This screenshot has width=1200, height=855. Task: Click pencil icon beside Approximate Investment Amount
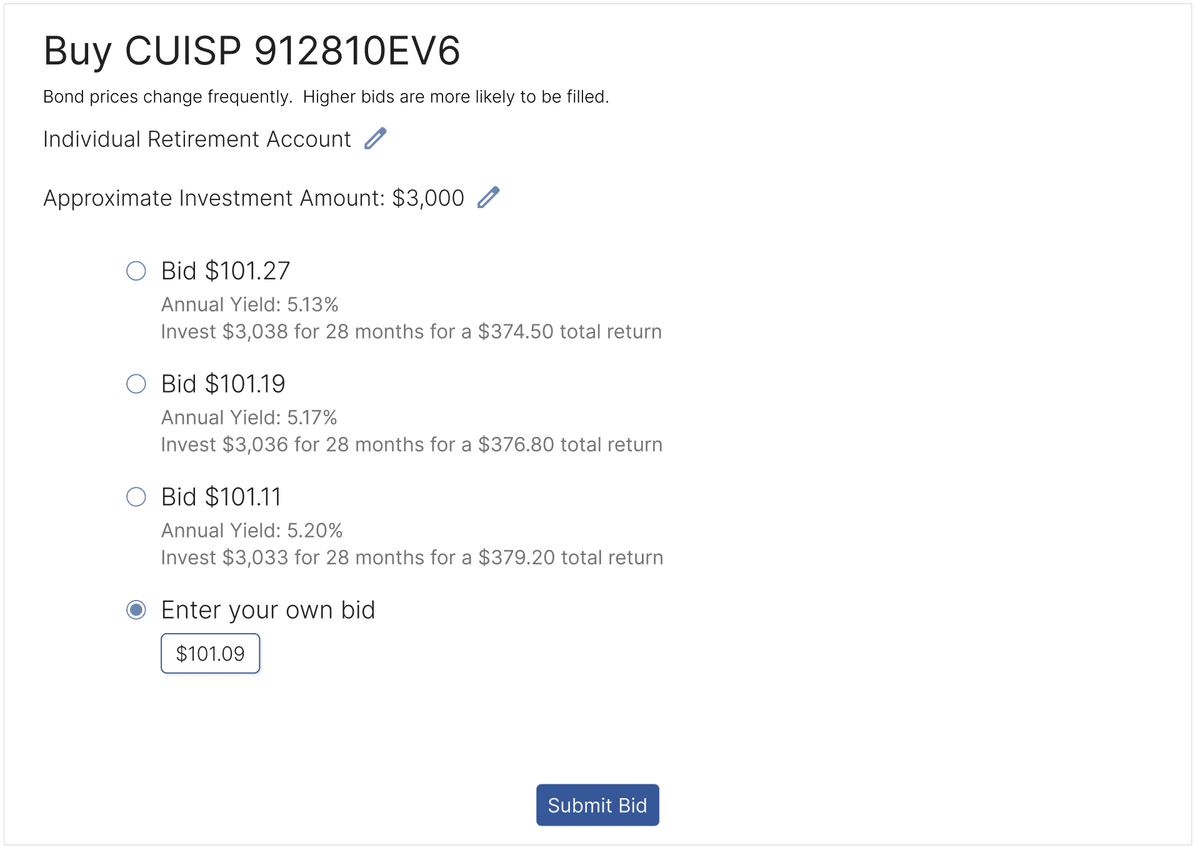pyautogui.click(x=488, y=198)
